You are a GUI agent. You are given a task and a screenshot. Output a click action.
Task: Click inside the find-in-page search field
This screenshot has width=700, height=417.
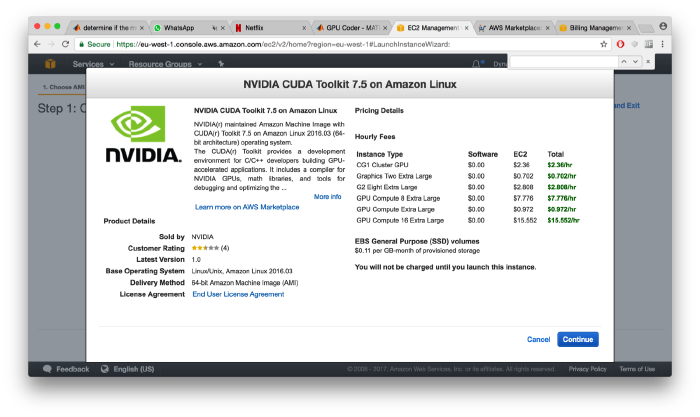pyautogui.click(x=563, y=62)
